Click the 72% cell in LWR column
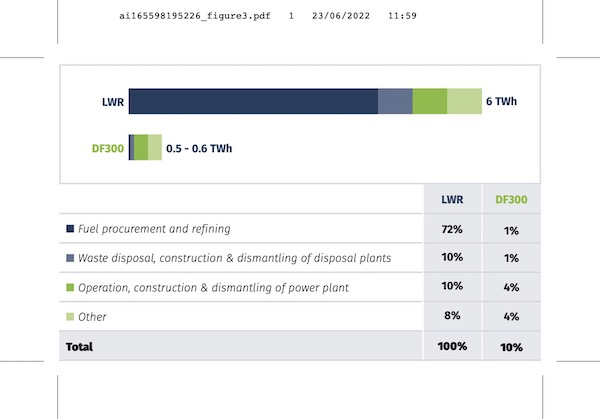The height and width of the screenshot is (419, 600). pyautogui.click(x=452, y=229)
